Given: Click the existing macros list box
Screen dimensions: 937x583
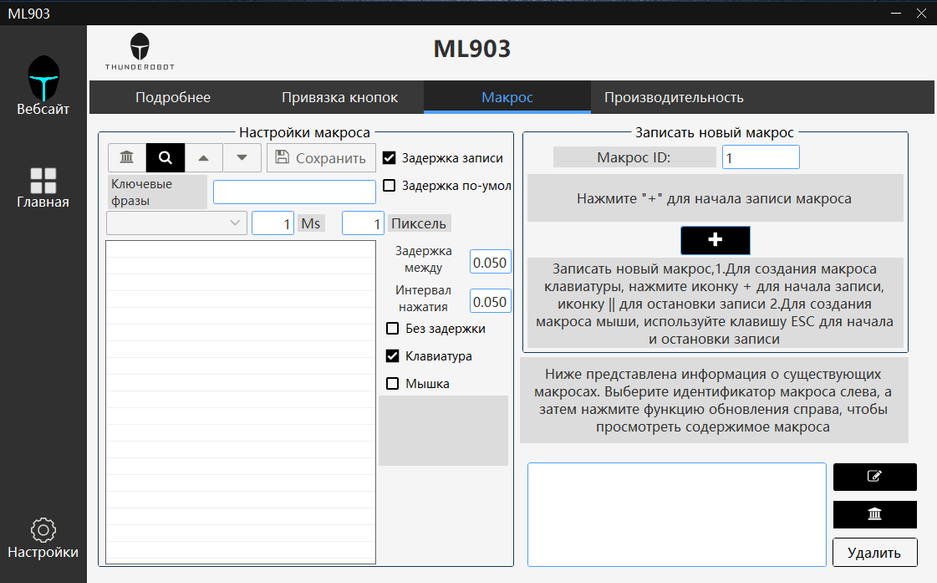Looking at the screenshot, I should [677, 514].
